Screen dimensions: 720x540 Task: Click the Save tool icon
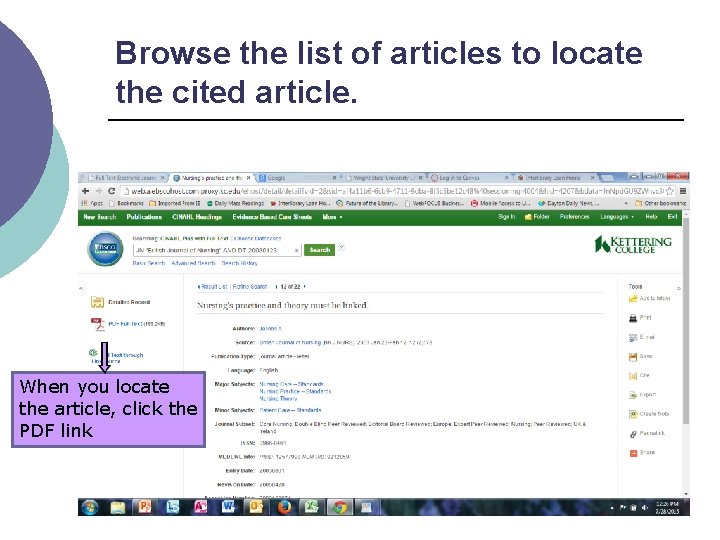coord(633,356)
